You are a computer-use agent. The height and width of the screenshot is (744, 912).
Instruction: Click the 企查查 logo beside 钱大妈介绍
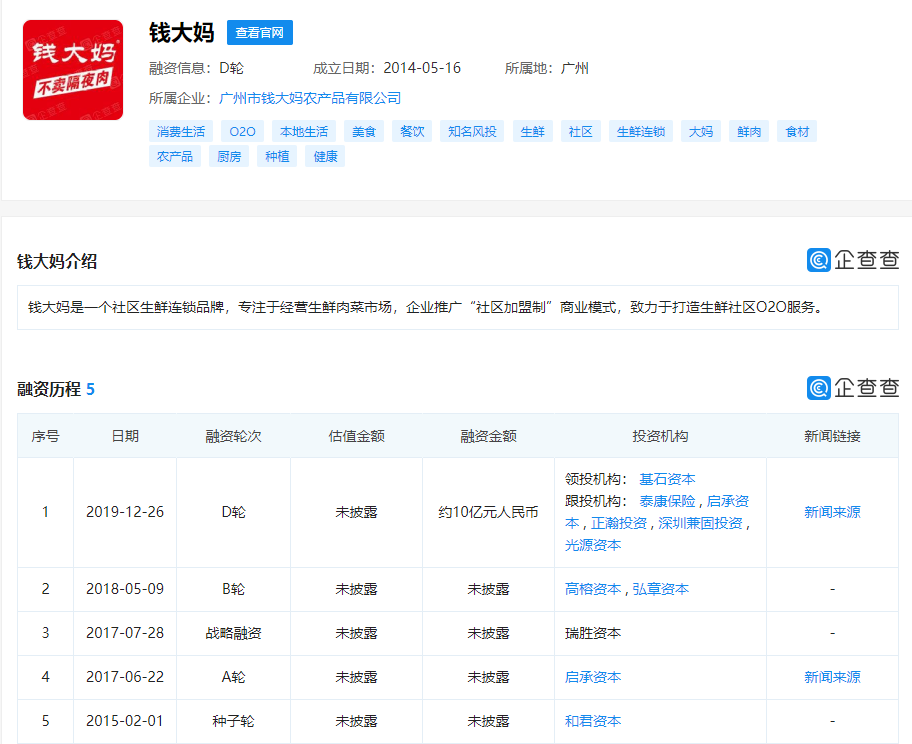pos(852,260)
